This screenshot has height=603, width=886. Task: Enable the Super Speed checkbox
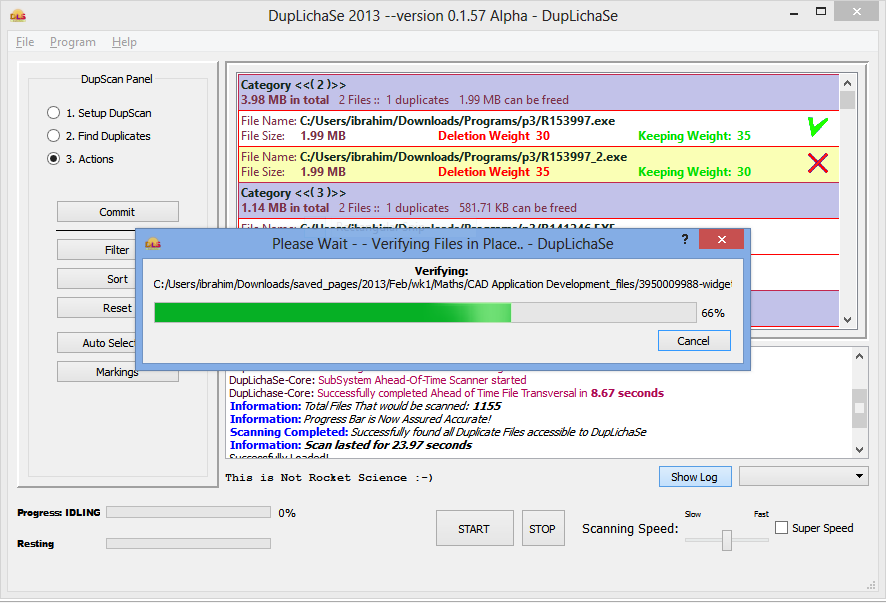click(781, 527)
